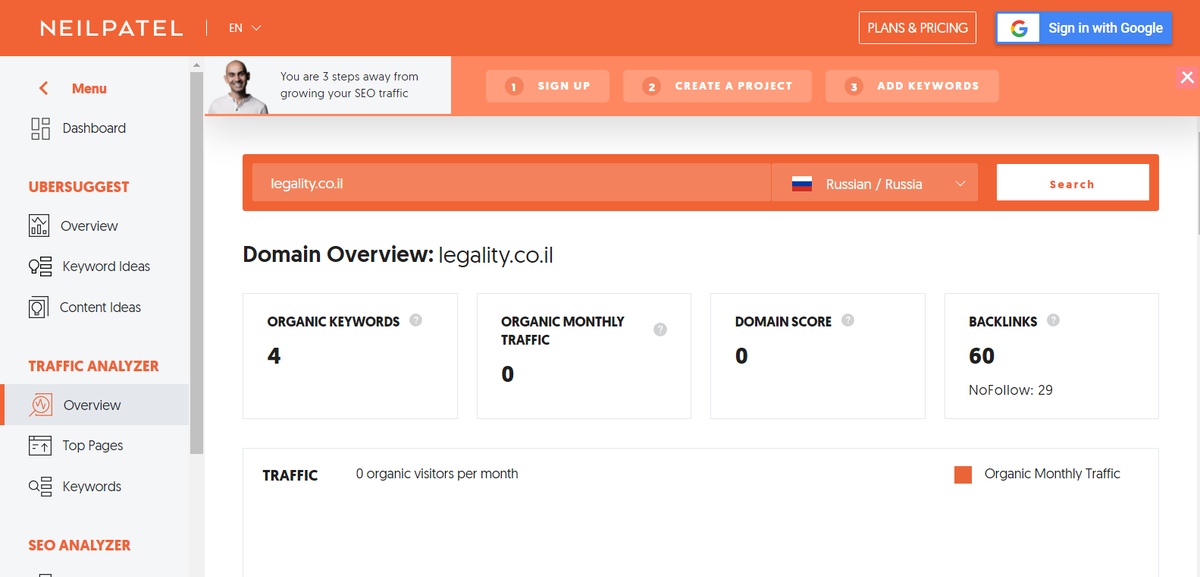
Task: Open Content Ideas icon in sidebar
Action: tap(39, 307)
